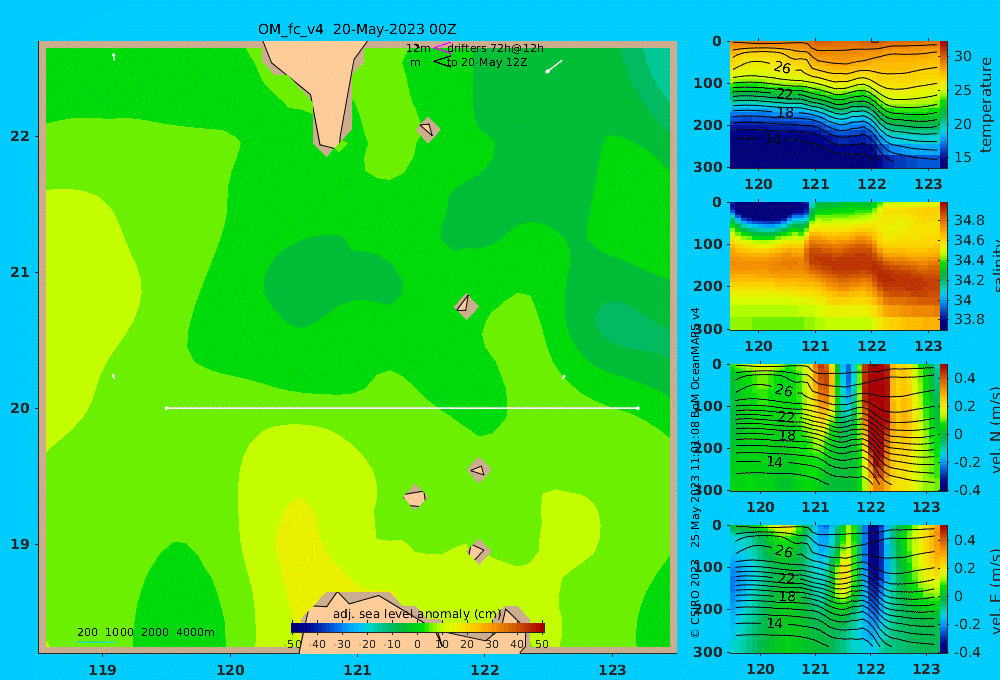
Task: Click latitude tick 22 on main map
Action: click(x=20, y=137)
